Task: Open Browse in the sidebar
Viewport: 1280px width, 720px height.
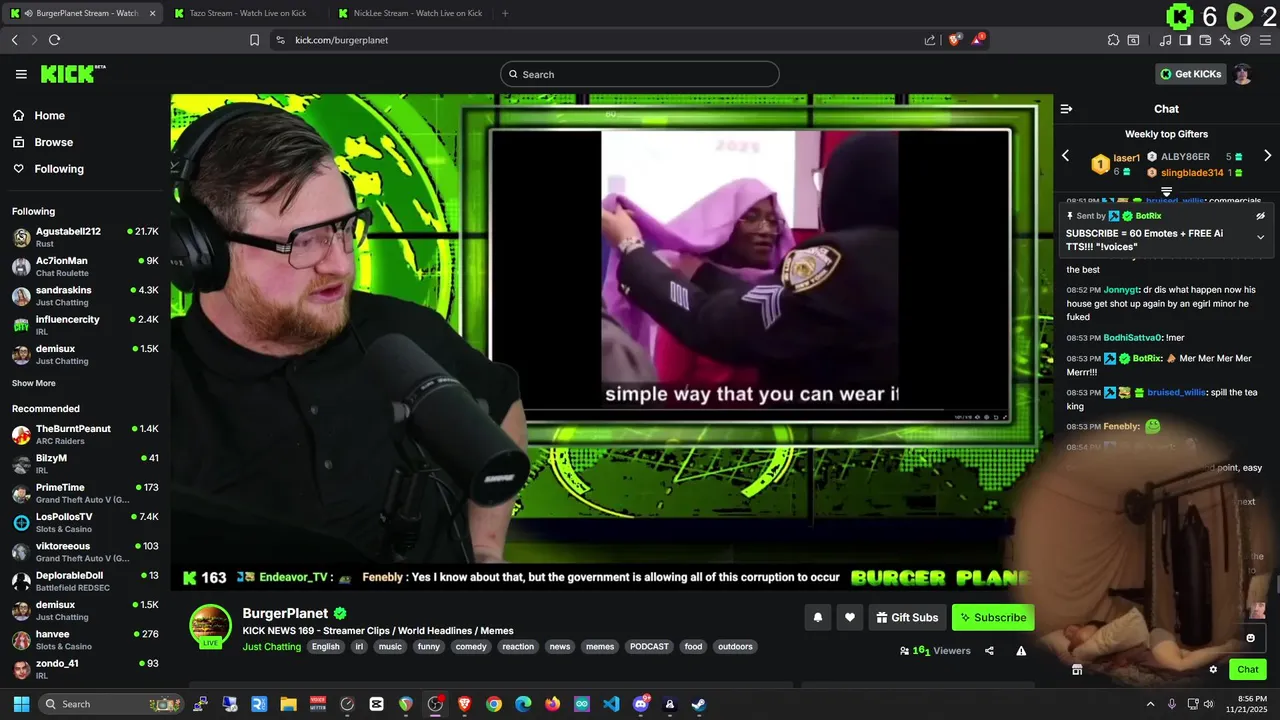Action: (x=53, y=142)
